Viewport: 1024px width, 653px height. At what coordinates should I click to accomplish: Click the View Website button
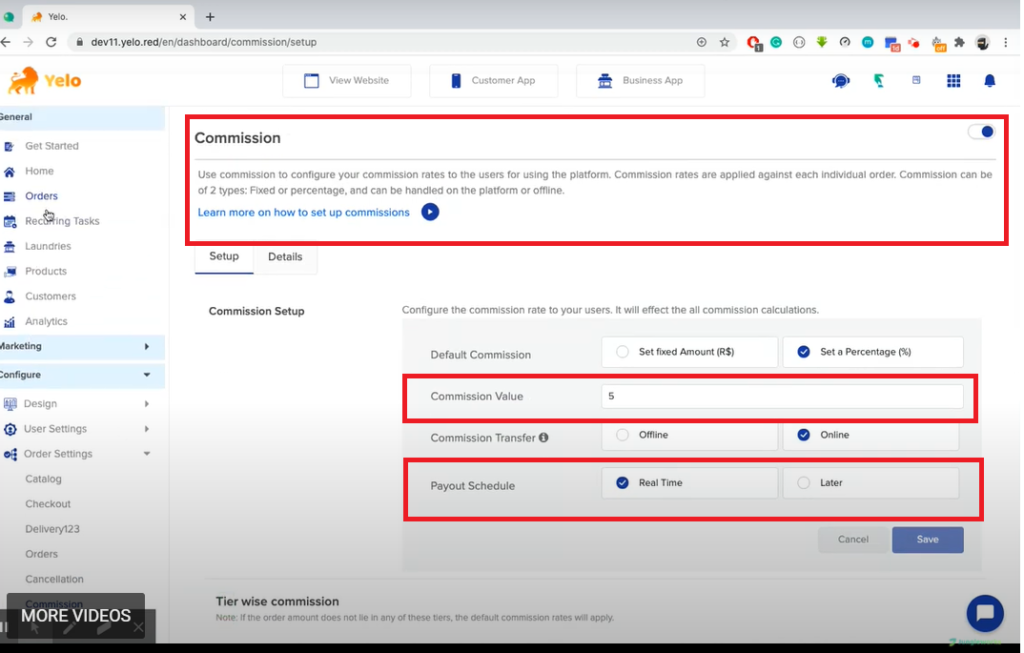tap(347, 81)
